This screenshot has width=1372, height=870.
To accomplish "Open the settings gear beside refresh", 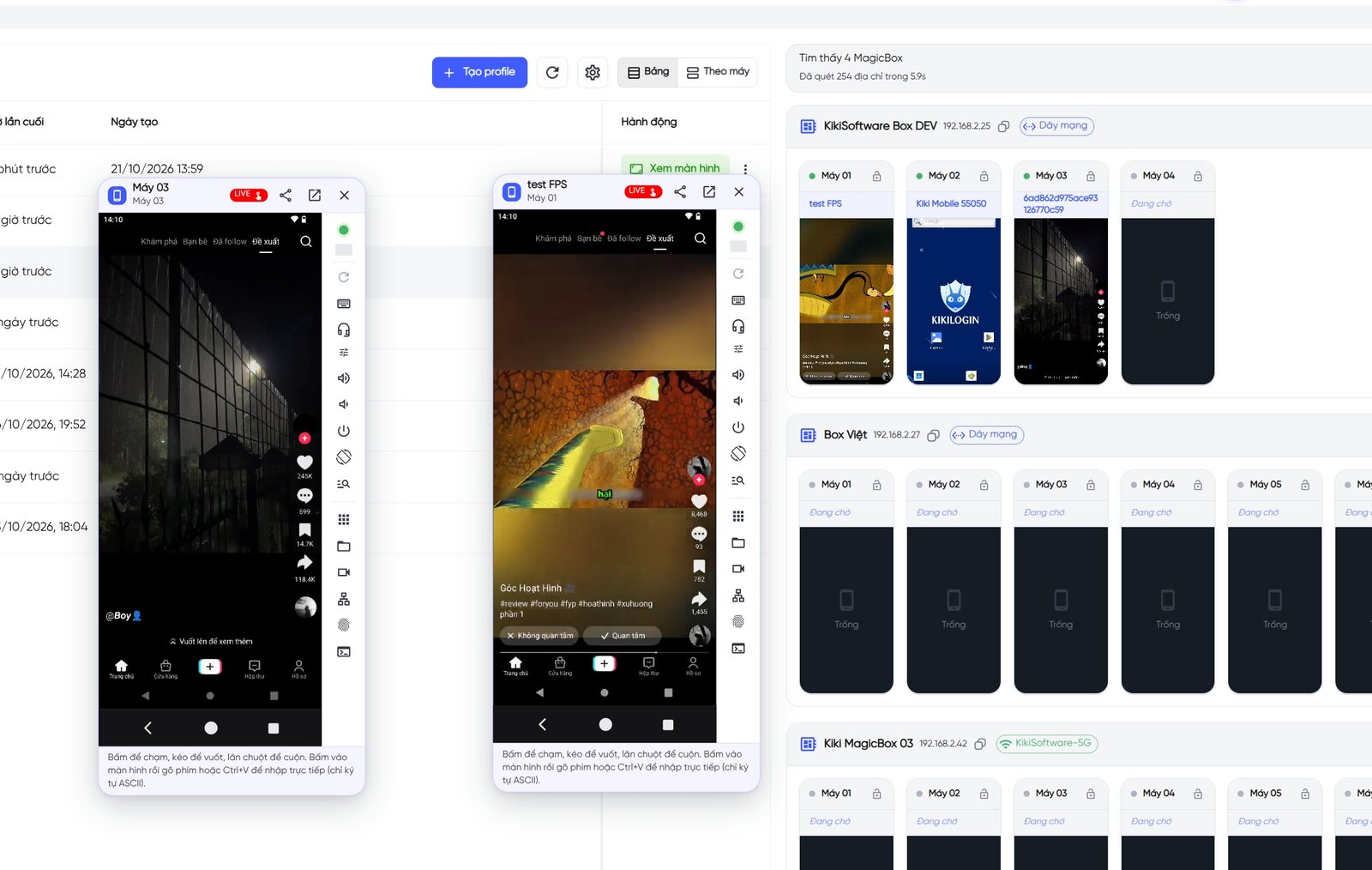I will pyautogui.click(x=593, y=73).
